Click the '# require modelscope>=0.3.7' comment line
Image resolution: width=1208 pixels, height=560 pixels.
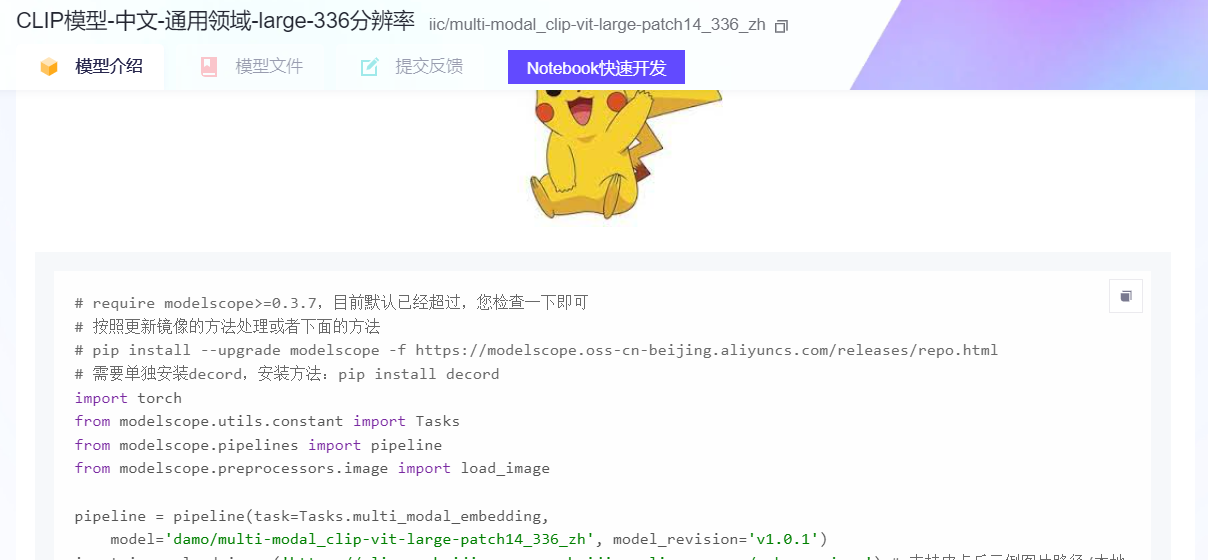[x=331, y=302]
